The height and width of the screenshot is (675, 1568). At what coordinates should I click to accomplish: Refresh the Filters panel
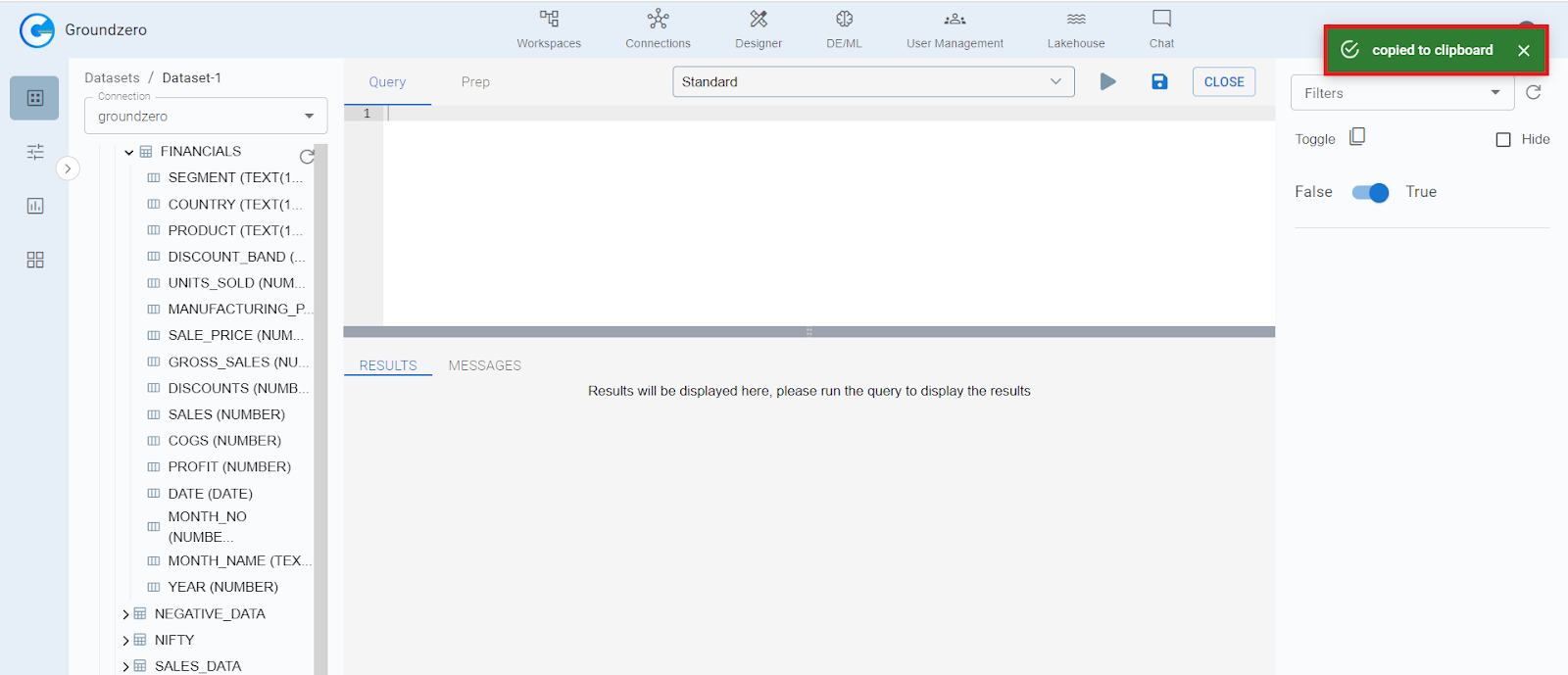[1534, 92]
